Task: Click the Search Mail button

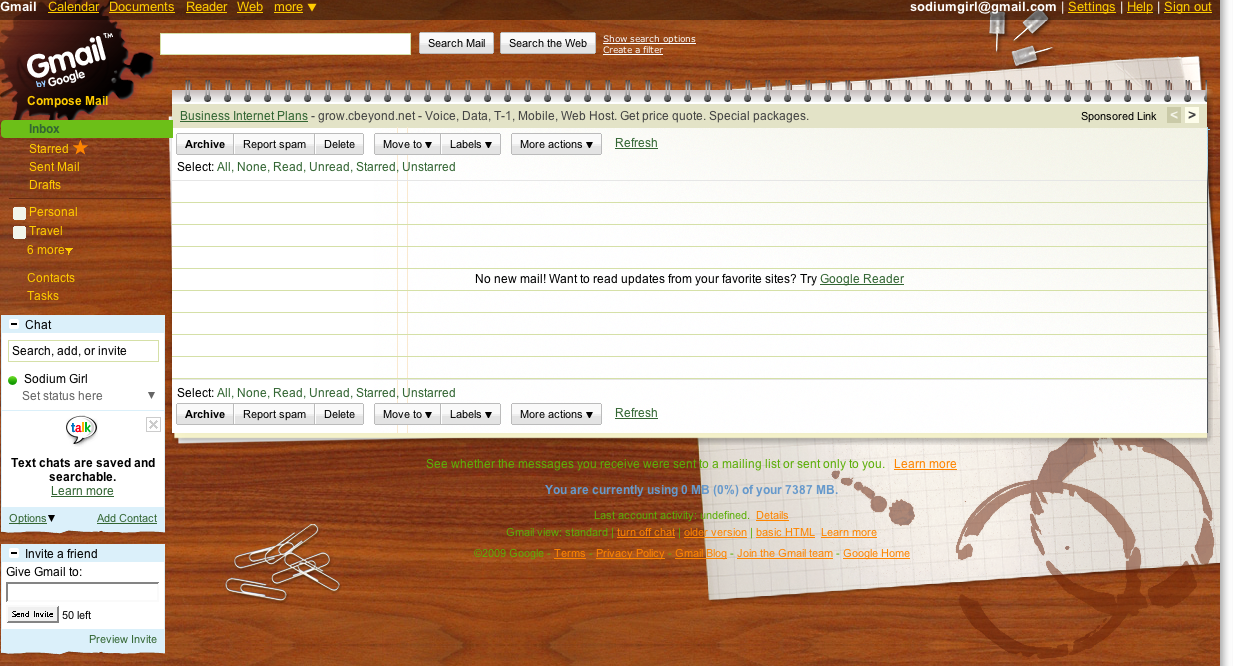Action: (x=457, y=43)
